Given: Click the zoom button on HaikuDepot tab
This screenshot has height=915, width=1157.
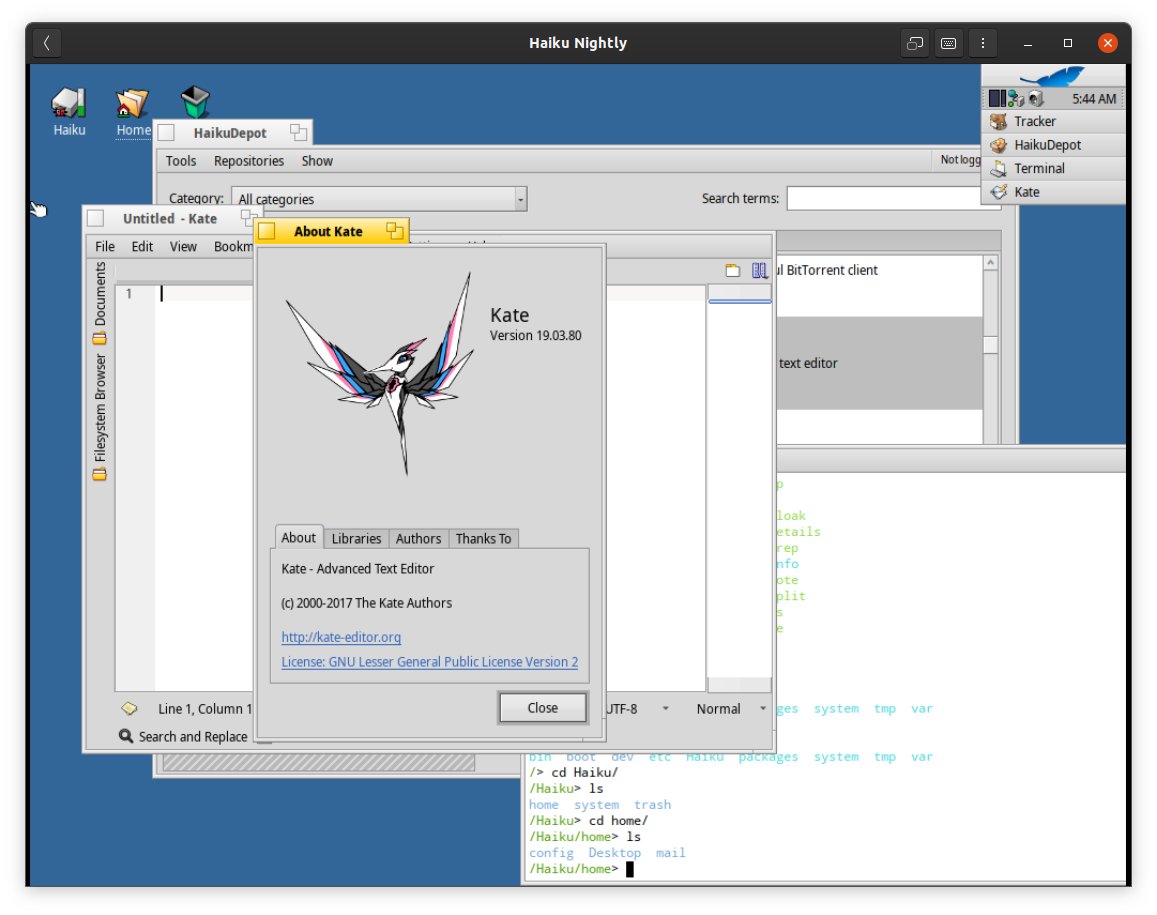Looking at the screenshot, I should point(298,132).
